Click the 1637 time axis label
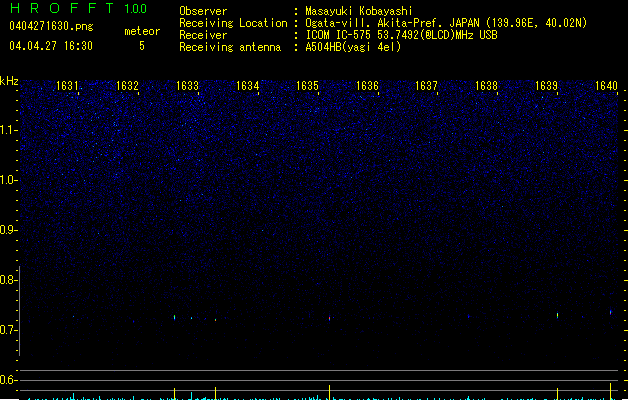Viewport: 629px width, 400px height. tap(426, 86)
